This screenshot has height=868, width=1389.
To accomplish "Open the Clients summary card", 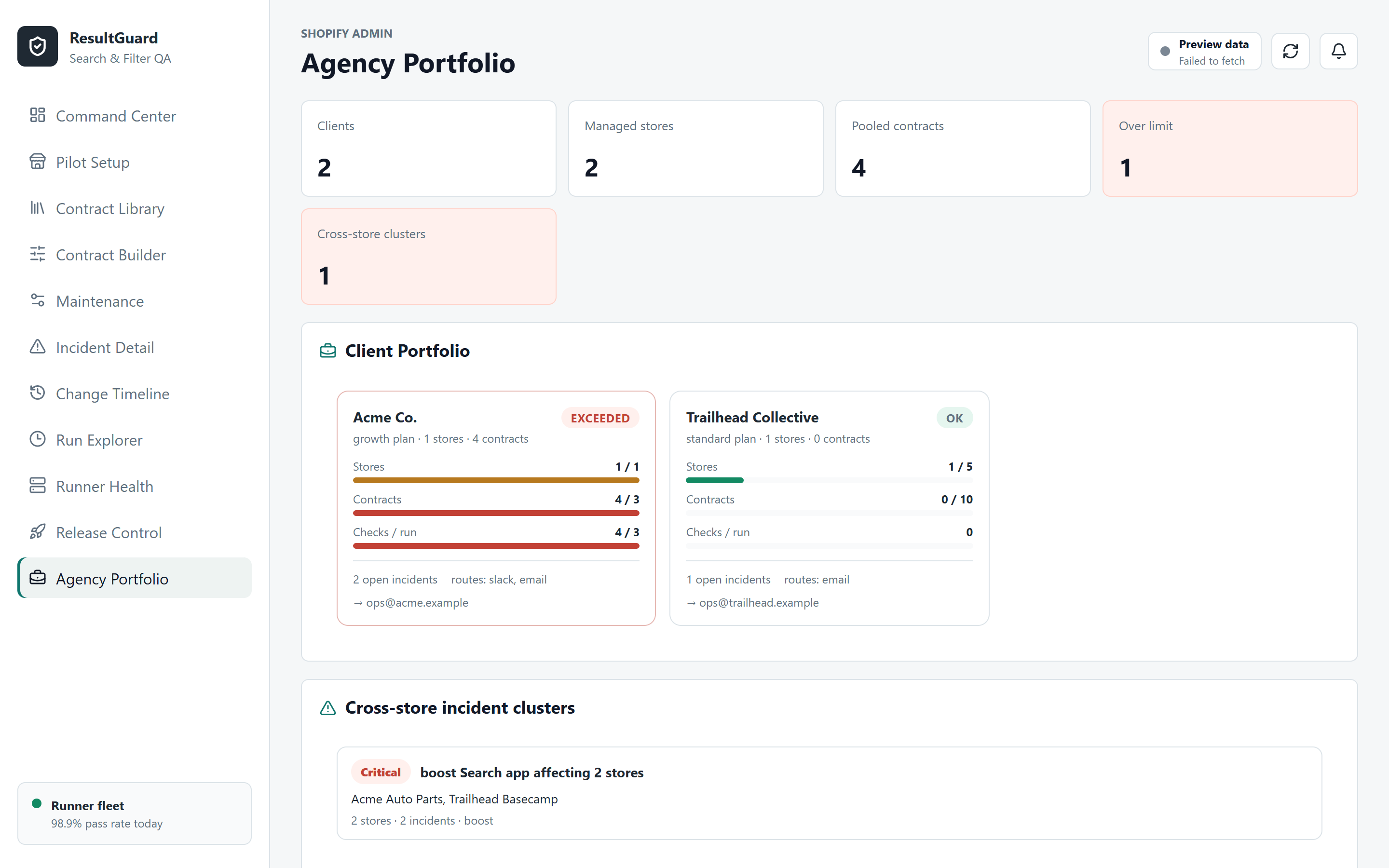I will (429, 149).
